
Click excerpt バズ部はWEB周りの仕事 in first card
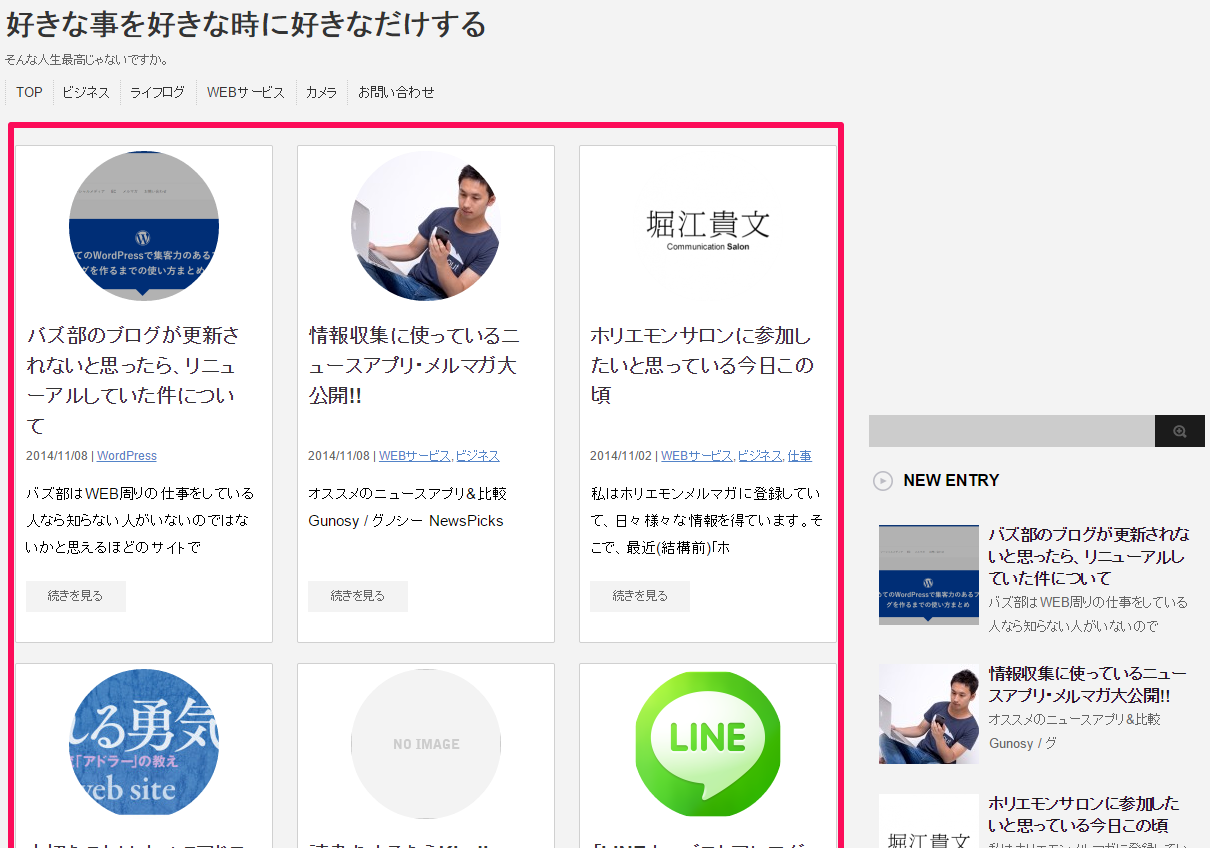[140, 521]
